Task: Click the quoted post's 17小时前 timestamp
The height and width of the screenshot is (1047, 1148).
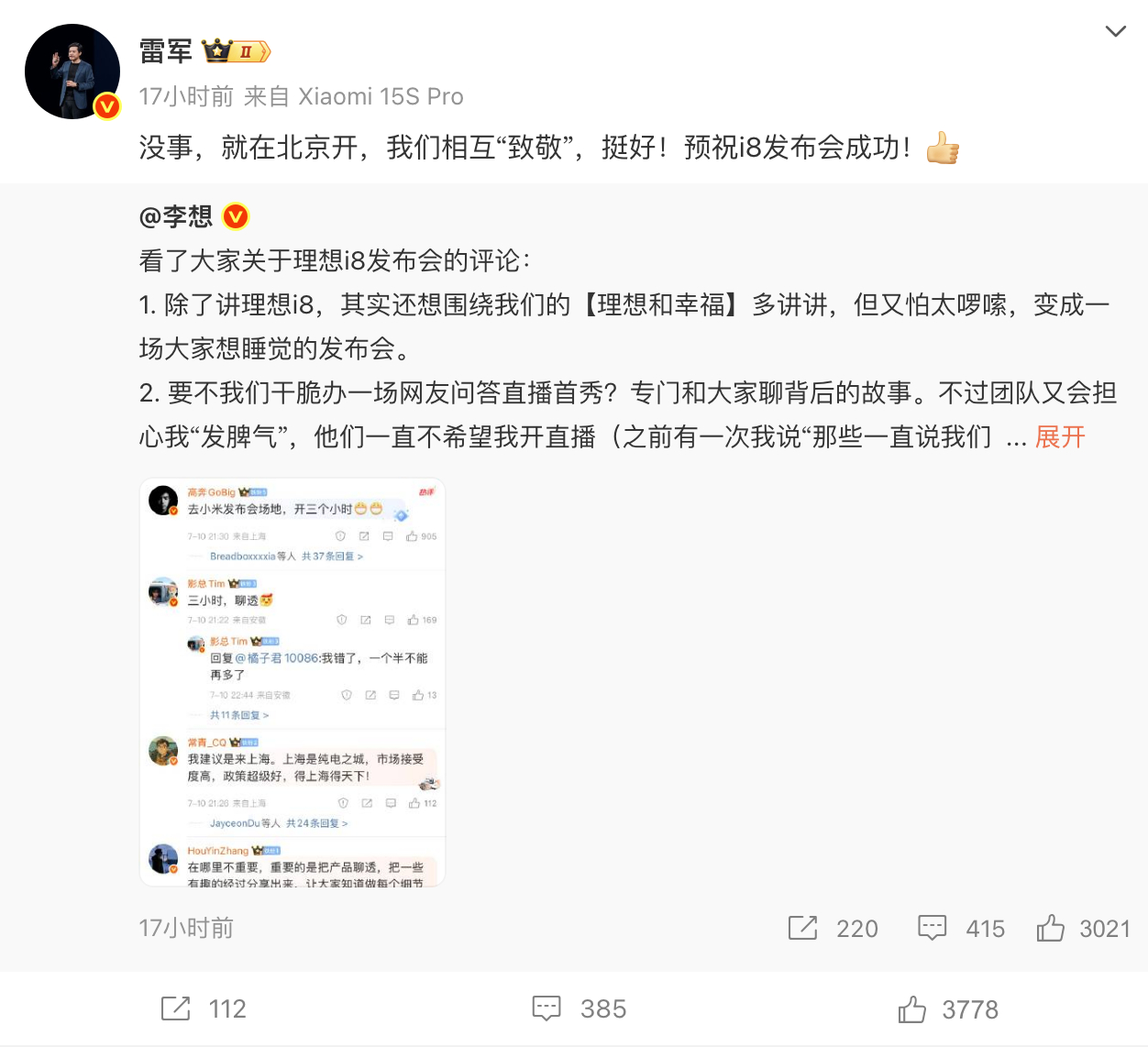Action: [186, 928]
